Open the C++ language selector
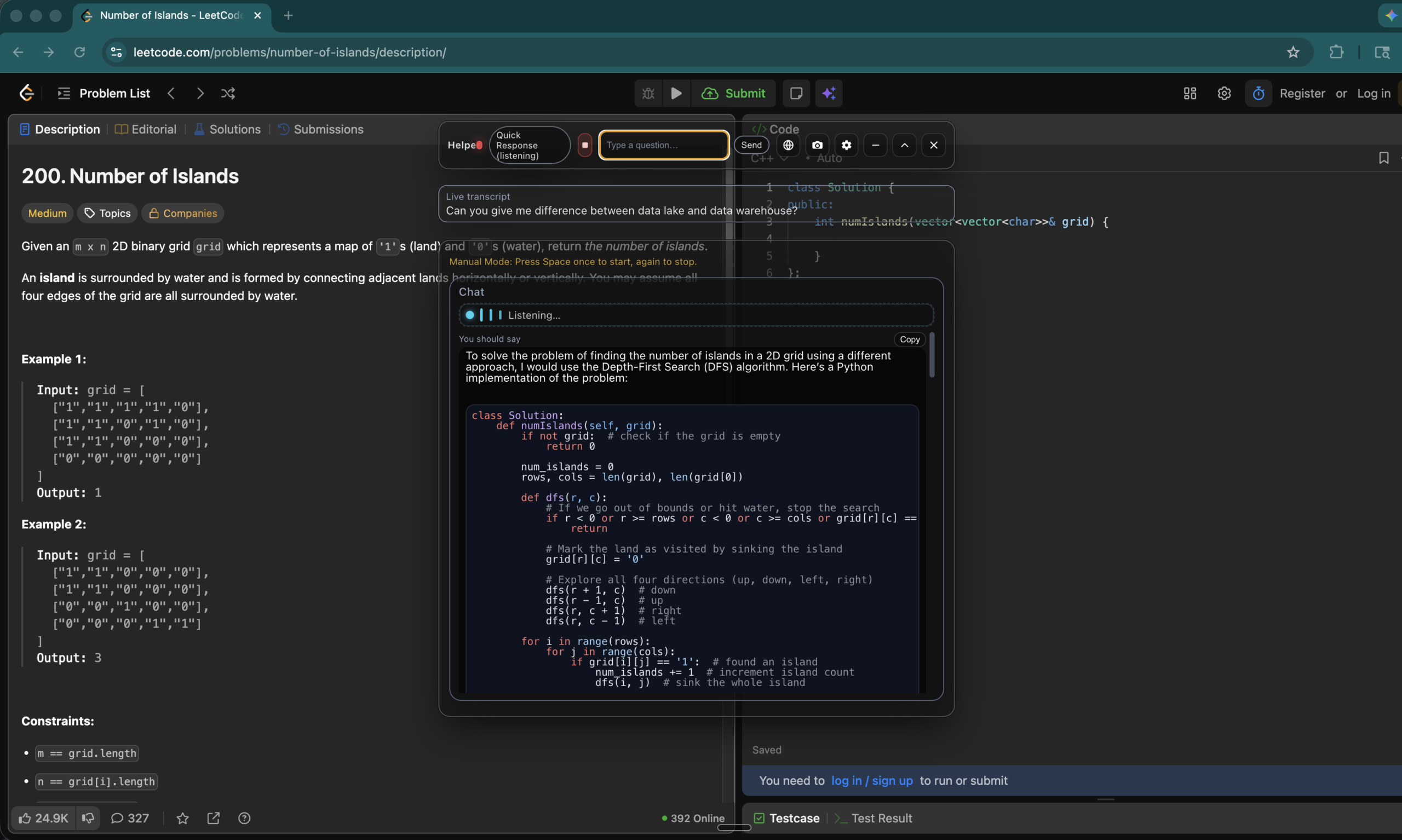Image resolution: width=1402 pixels, height=840 pixels. point(768,159)
